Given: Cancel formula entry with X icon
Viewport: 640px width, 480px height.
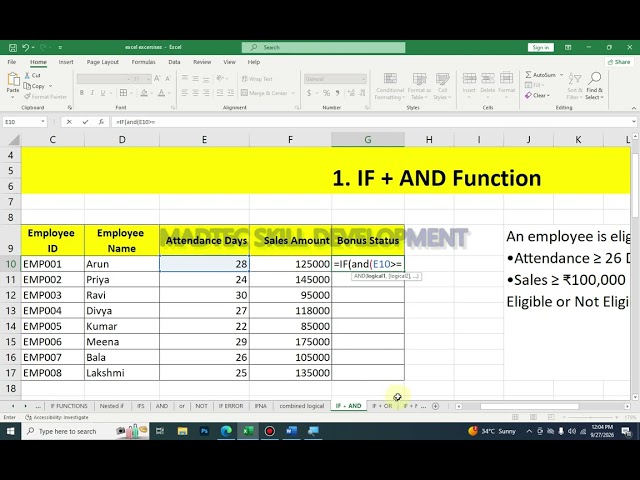Looking at the screenshot, I should pyautogui.click(x=69, y=122).
